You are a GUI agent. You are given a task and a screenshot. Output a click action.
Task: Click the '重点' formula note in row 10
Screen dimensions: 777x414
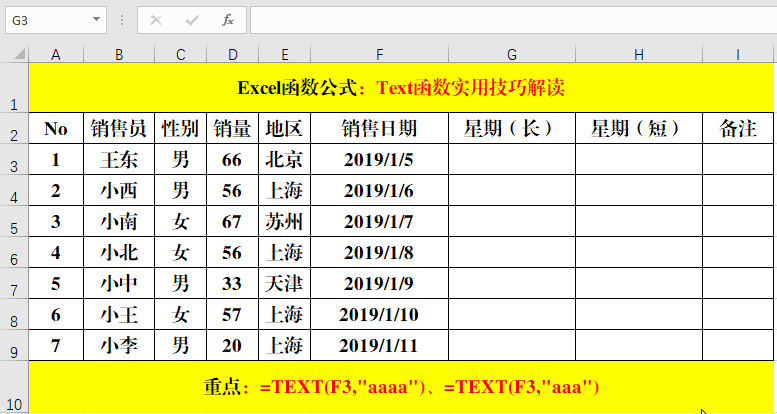tap(401, 387)
